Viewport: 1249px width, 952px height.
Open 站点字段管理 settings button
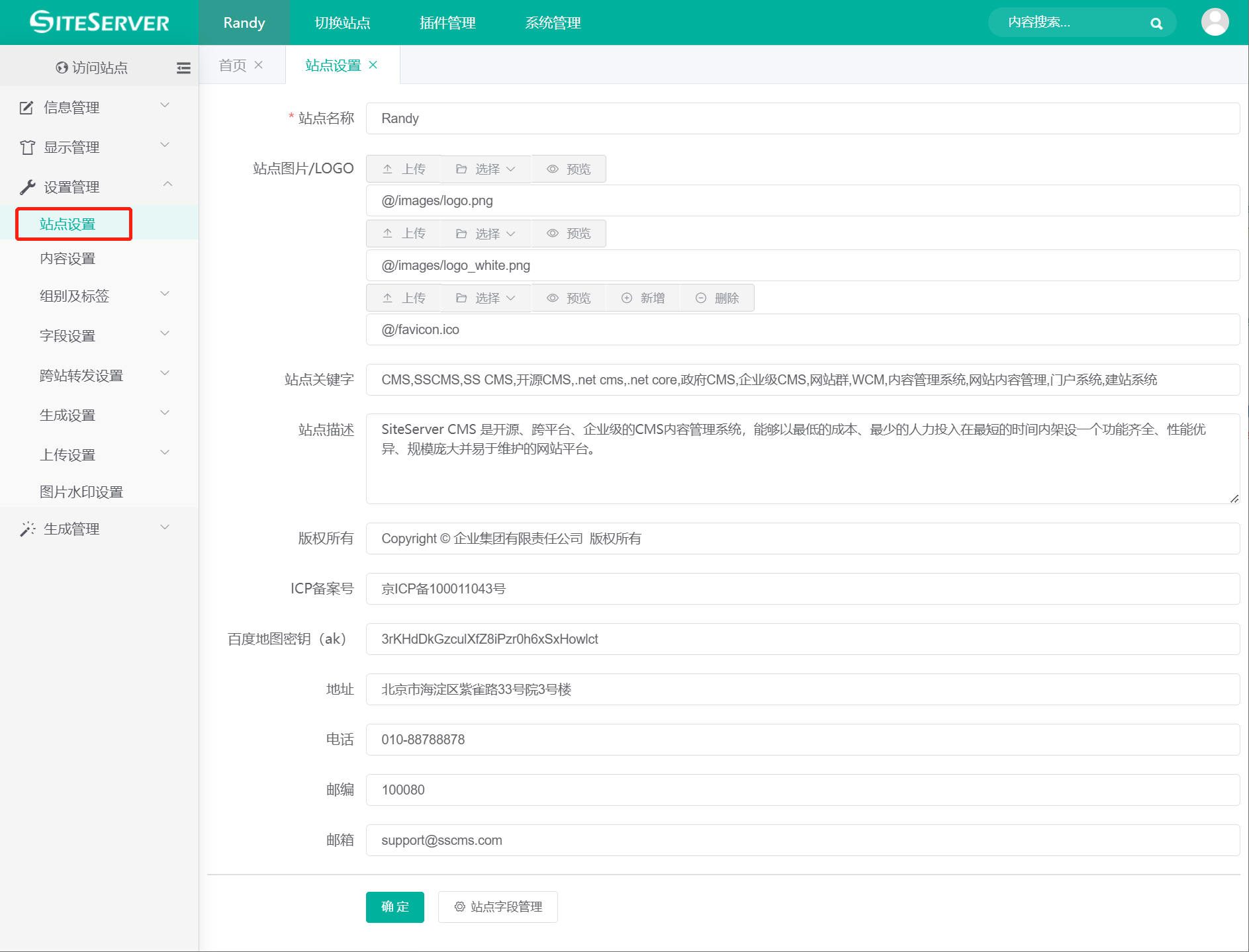click(x=498, y=906)
